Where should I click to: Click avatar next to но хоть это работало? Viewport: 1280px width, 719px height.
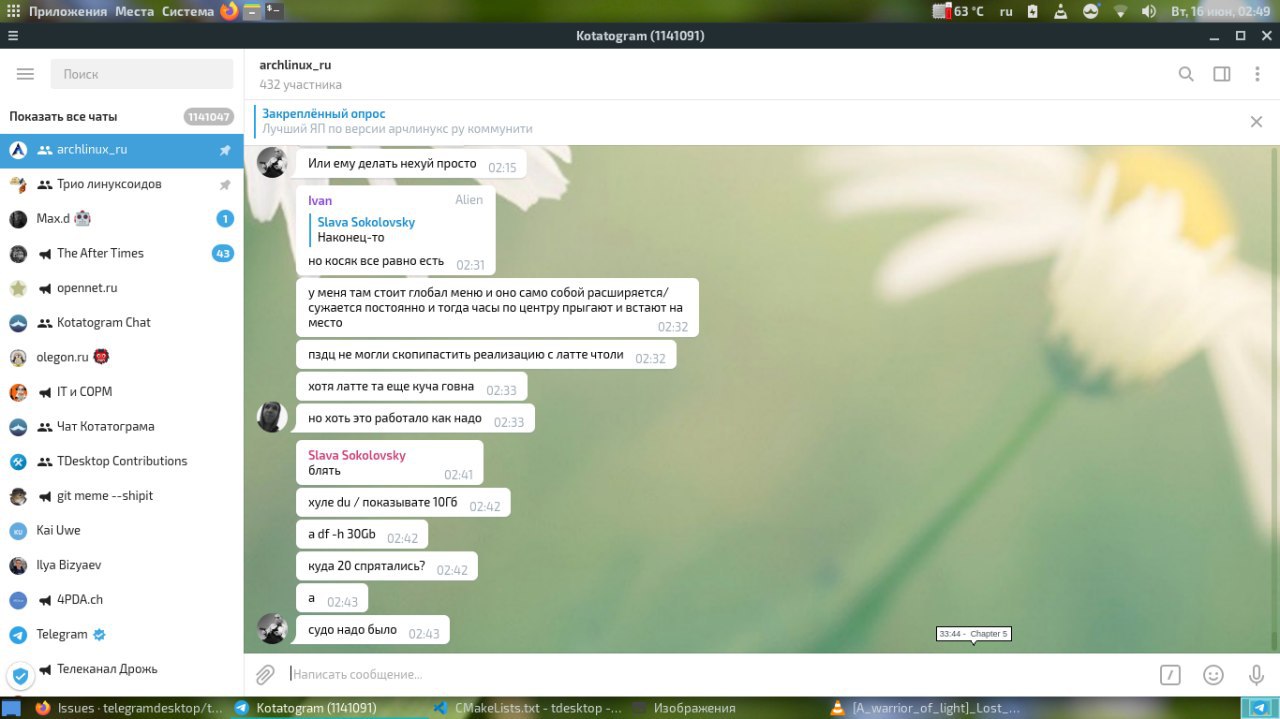272,417
